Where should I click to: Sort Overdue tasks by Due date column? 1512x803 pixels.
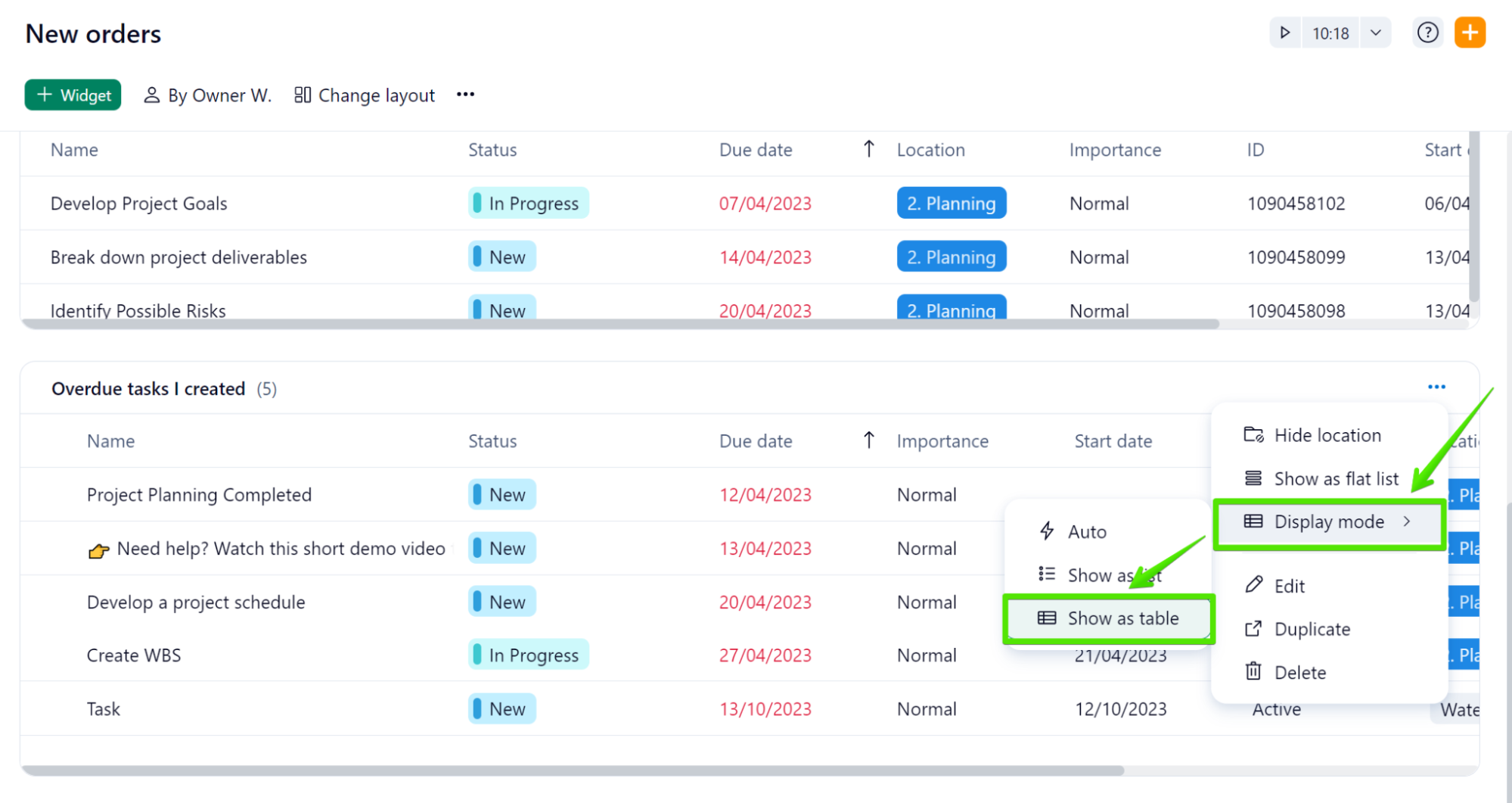(756, 441)
